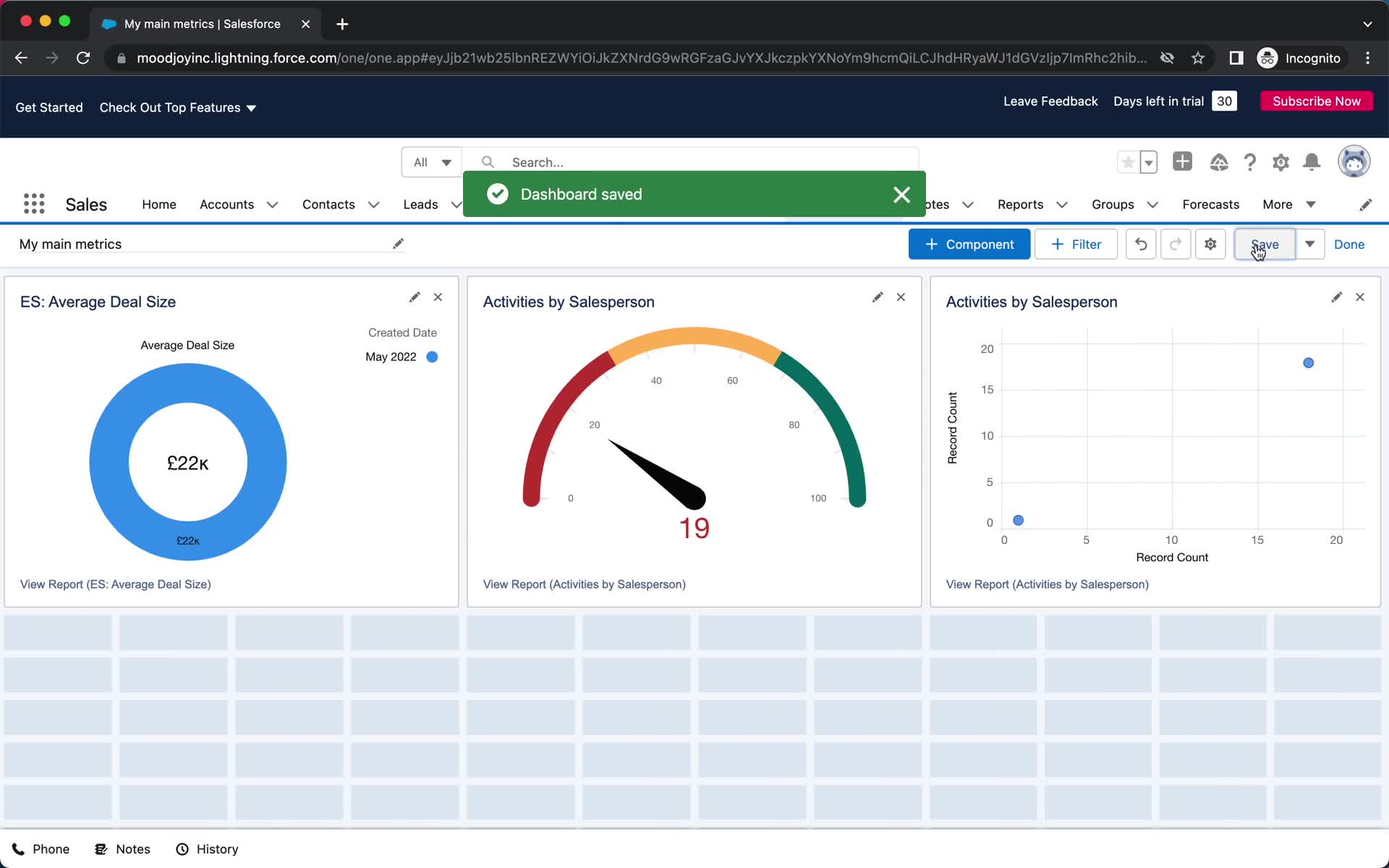Open the History utility item
1389x868 pixels.
click(207, 849)
